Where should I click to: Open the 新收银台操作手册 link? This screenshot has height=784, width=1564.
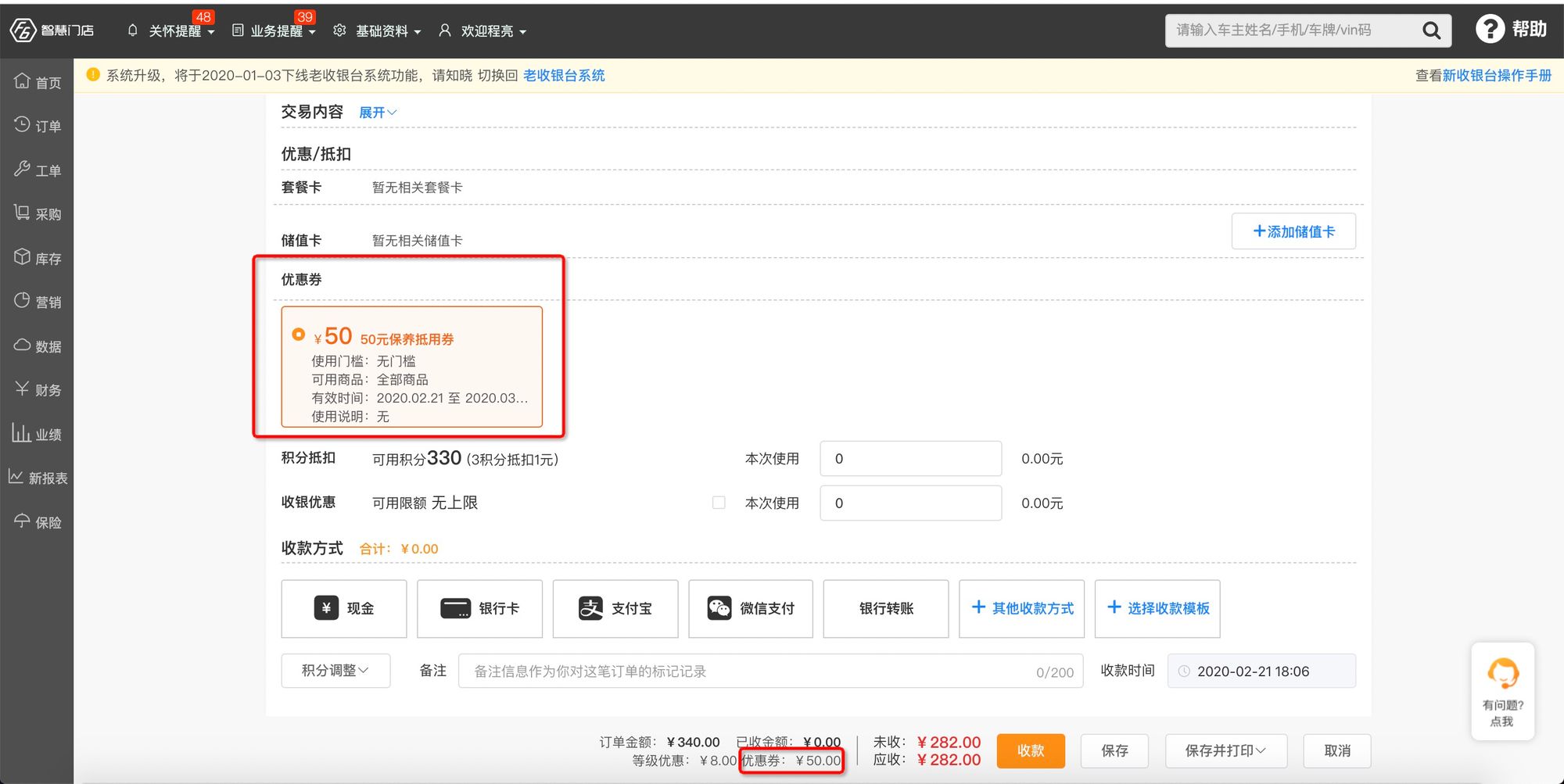1497,75
